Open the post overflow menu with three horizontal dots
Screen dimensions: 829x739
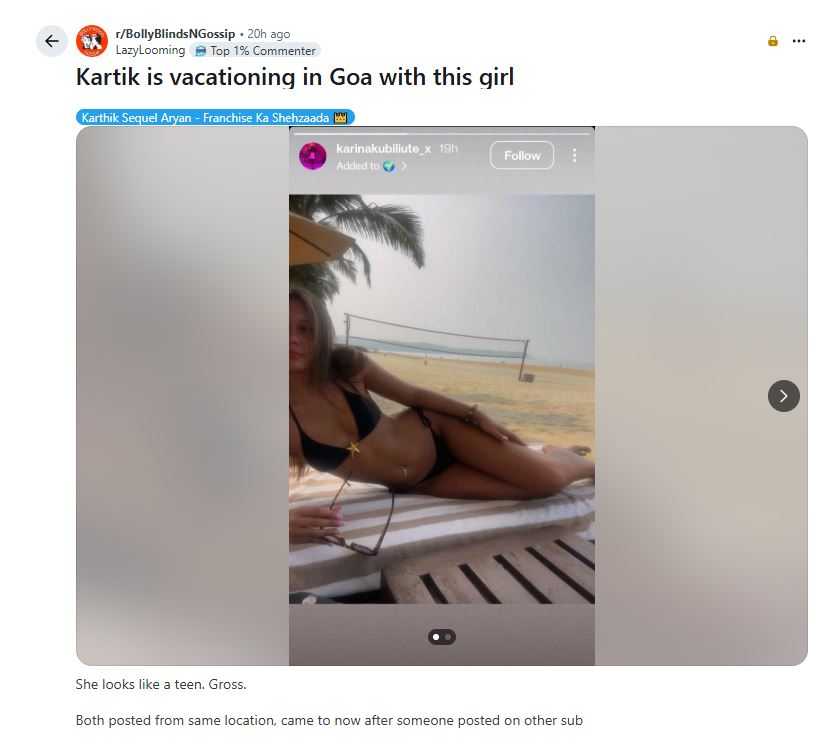pos(799,41)
